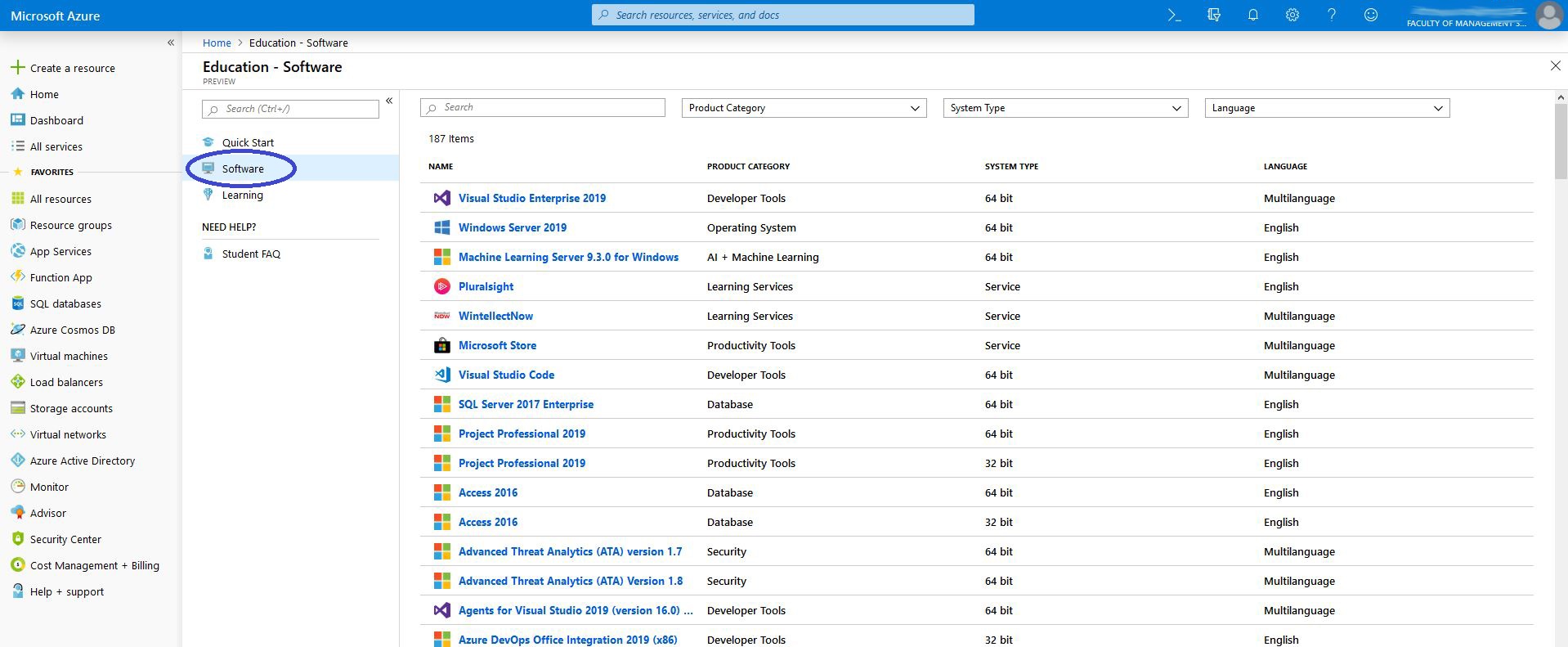Open Student FAQ under Need Help
The height and width of the screenshot is (647, 1568).
click(x=251, y=254)
